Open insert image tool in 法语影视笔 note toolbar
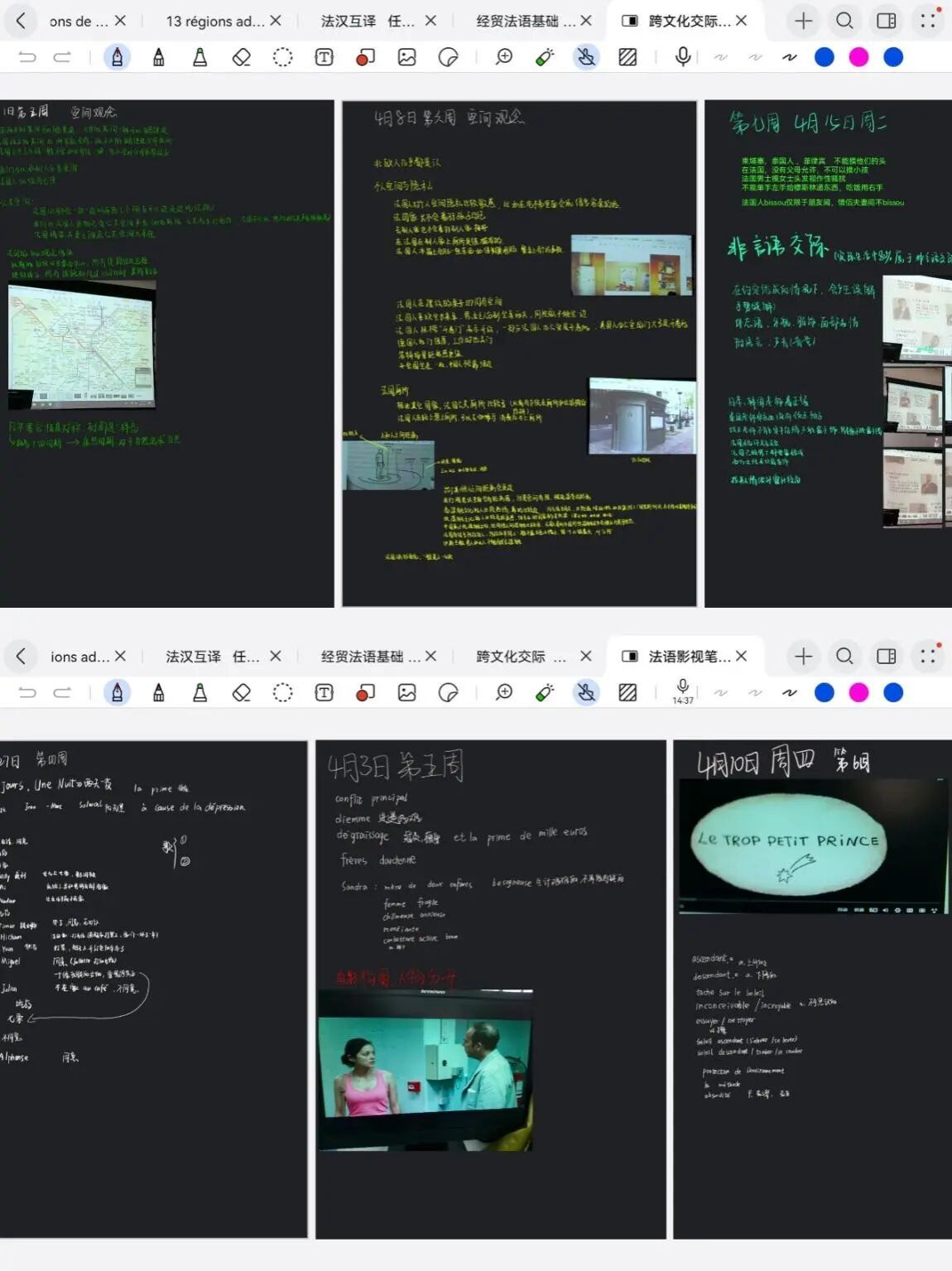 point(406,693)
